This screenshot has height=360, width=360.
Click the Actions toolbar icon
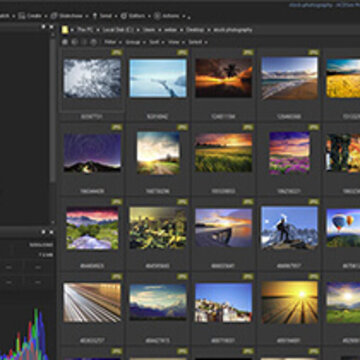[157, 16]
